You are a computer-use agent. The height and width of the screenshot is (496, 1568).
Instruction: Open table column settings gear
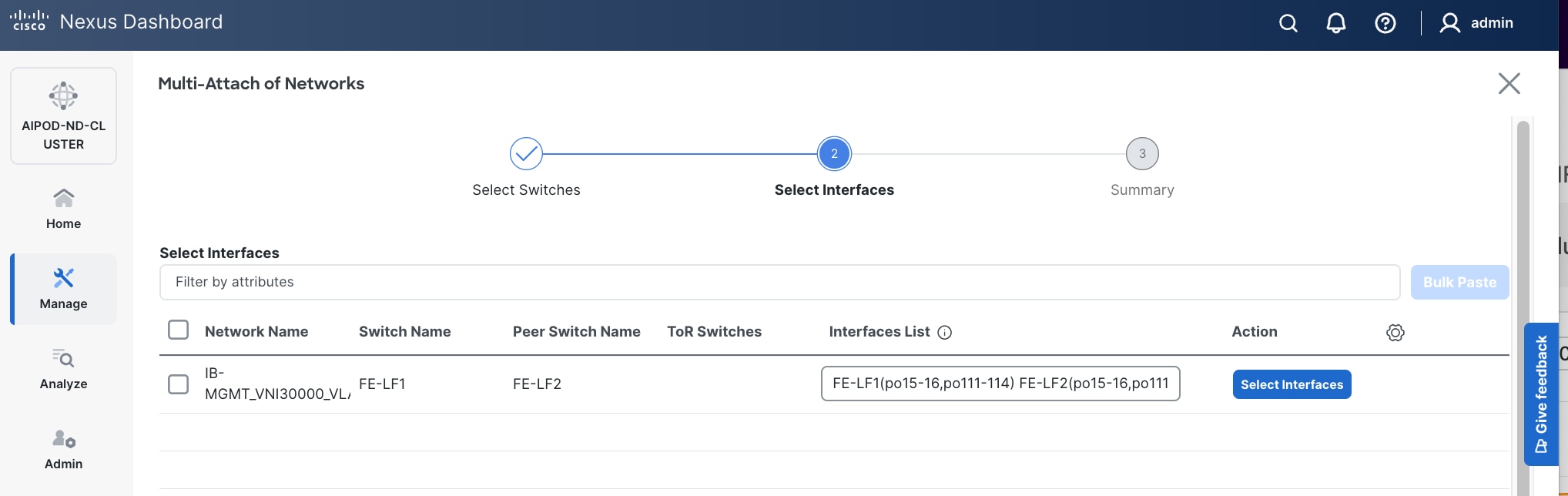coord(1395,333)
